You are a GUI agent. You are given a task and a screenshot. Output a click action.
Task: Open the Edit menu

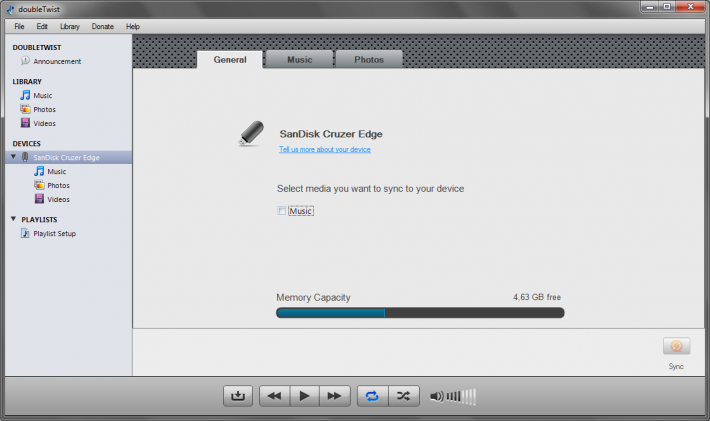42,26
